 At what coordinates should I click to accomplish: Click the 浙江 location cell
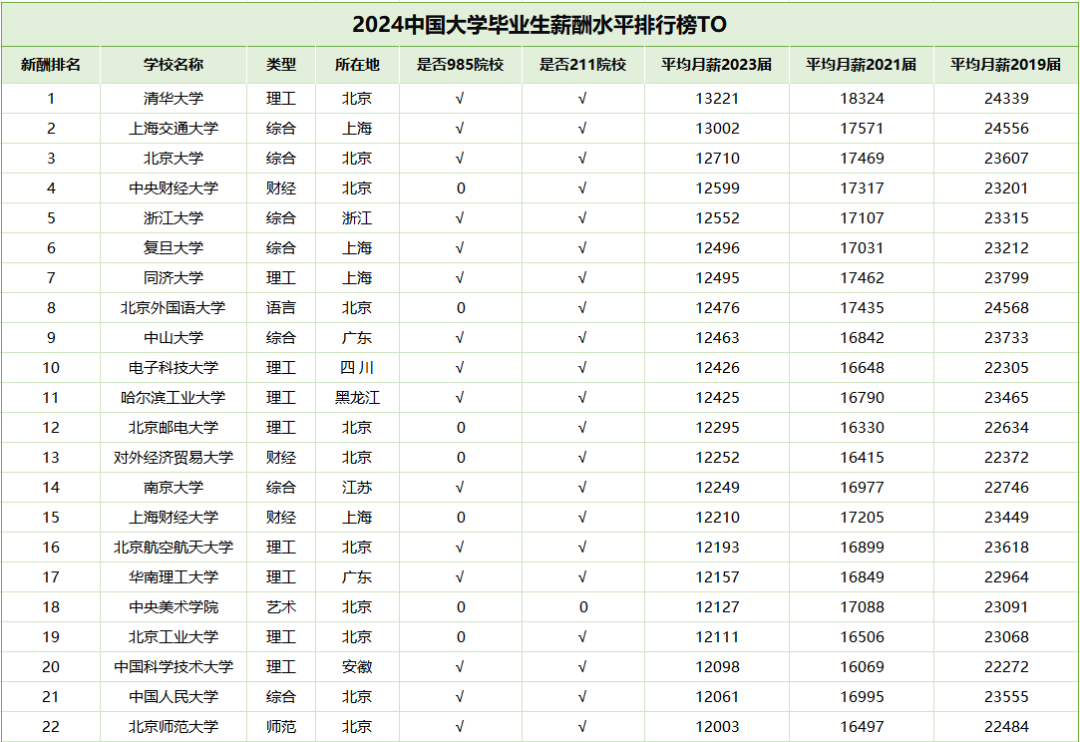(x=357, y=218)
